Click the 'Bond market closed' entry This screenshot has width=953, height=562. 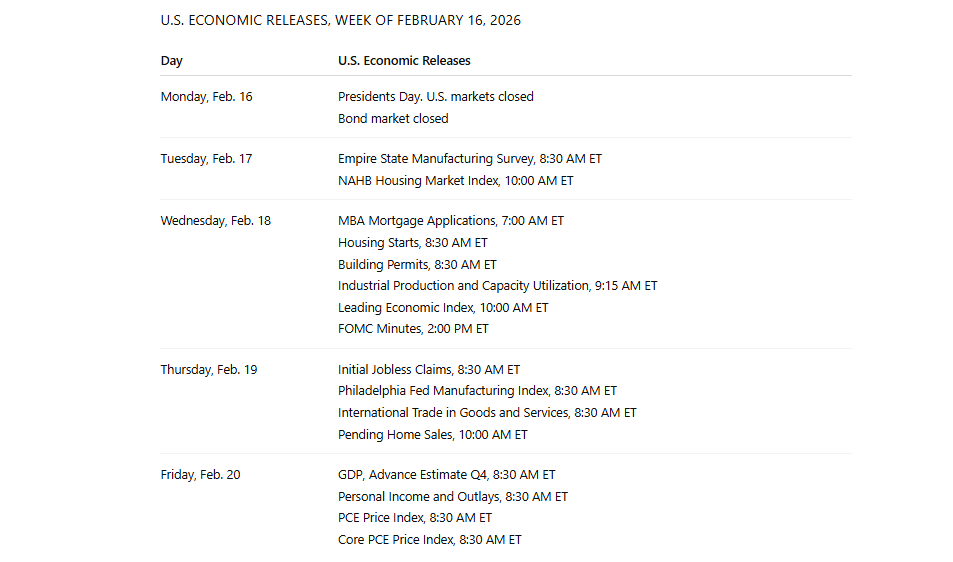pyautogui.click(x=393, y=119)
